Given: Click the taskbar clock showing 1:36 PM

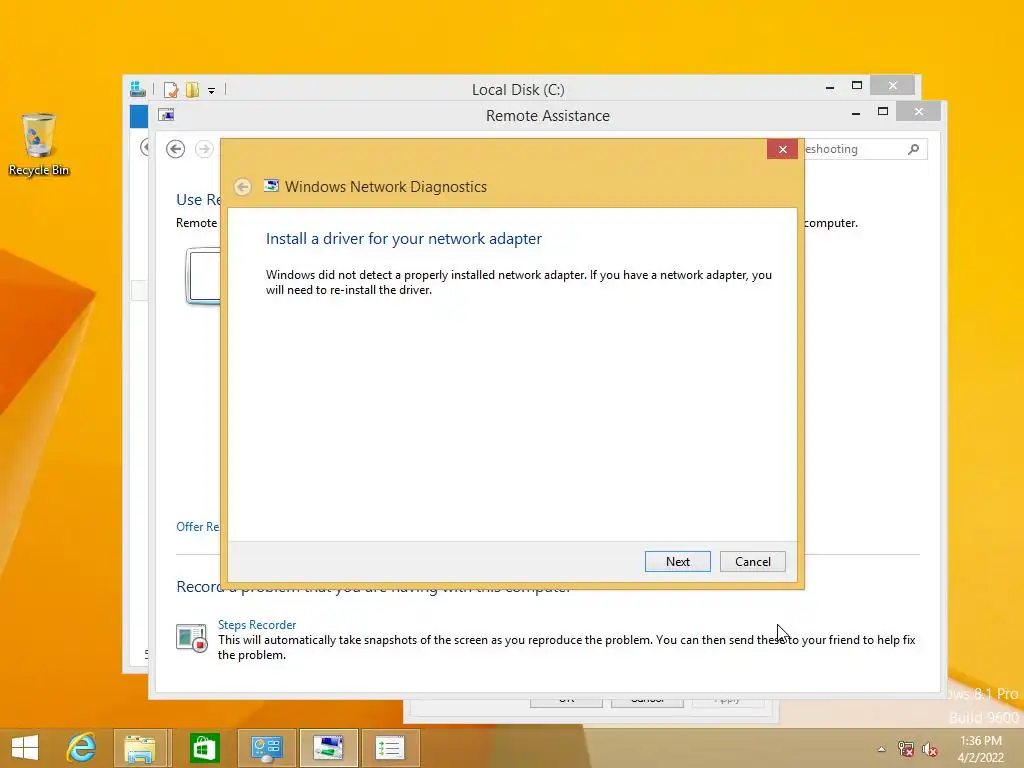Looking at the screenshot, I should [980, 749].
